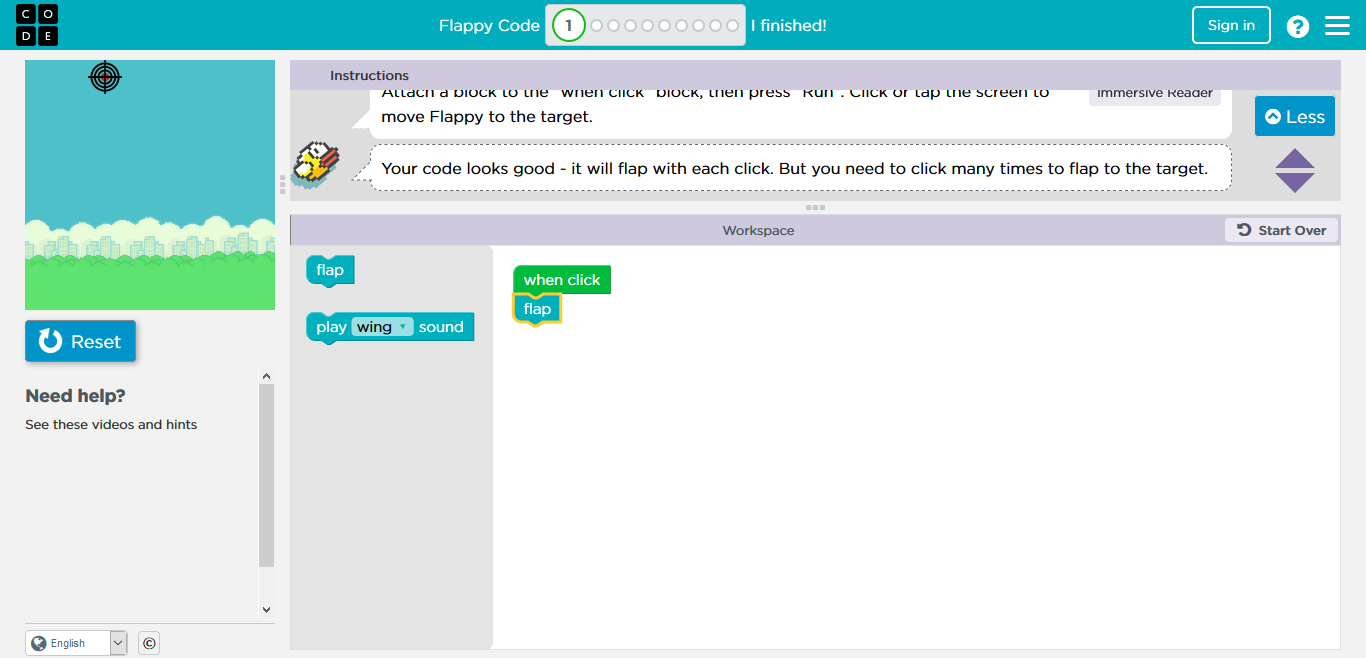Open the Code.org logo home link
1366x658 pixels.
(x=37, y=25)
